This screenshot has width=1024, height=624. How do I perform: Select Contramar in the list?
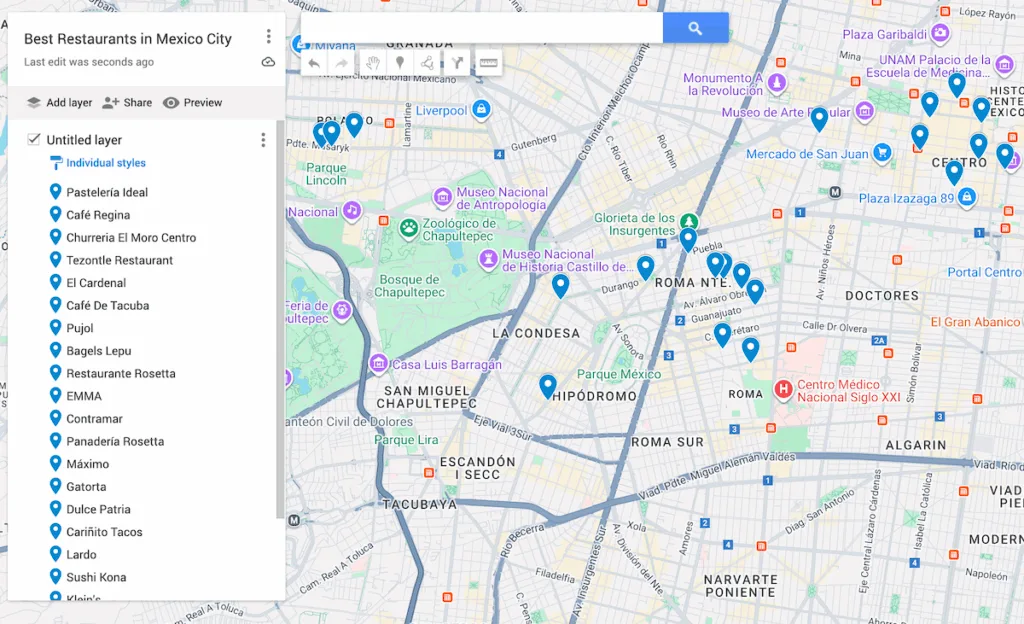point(95,418)
